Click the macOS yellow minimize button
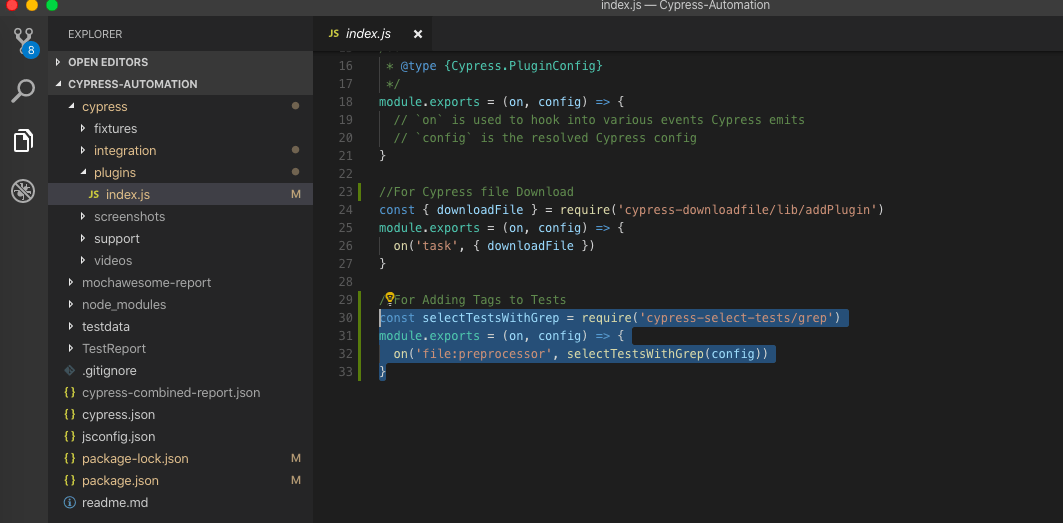 tap(32, 5)
